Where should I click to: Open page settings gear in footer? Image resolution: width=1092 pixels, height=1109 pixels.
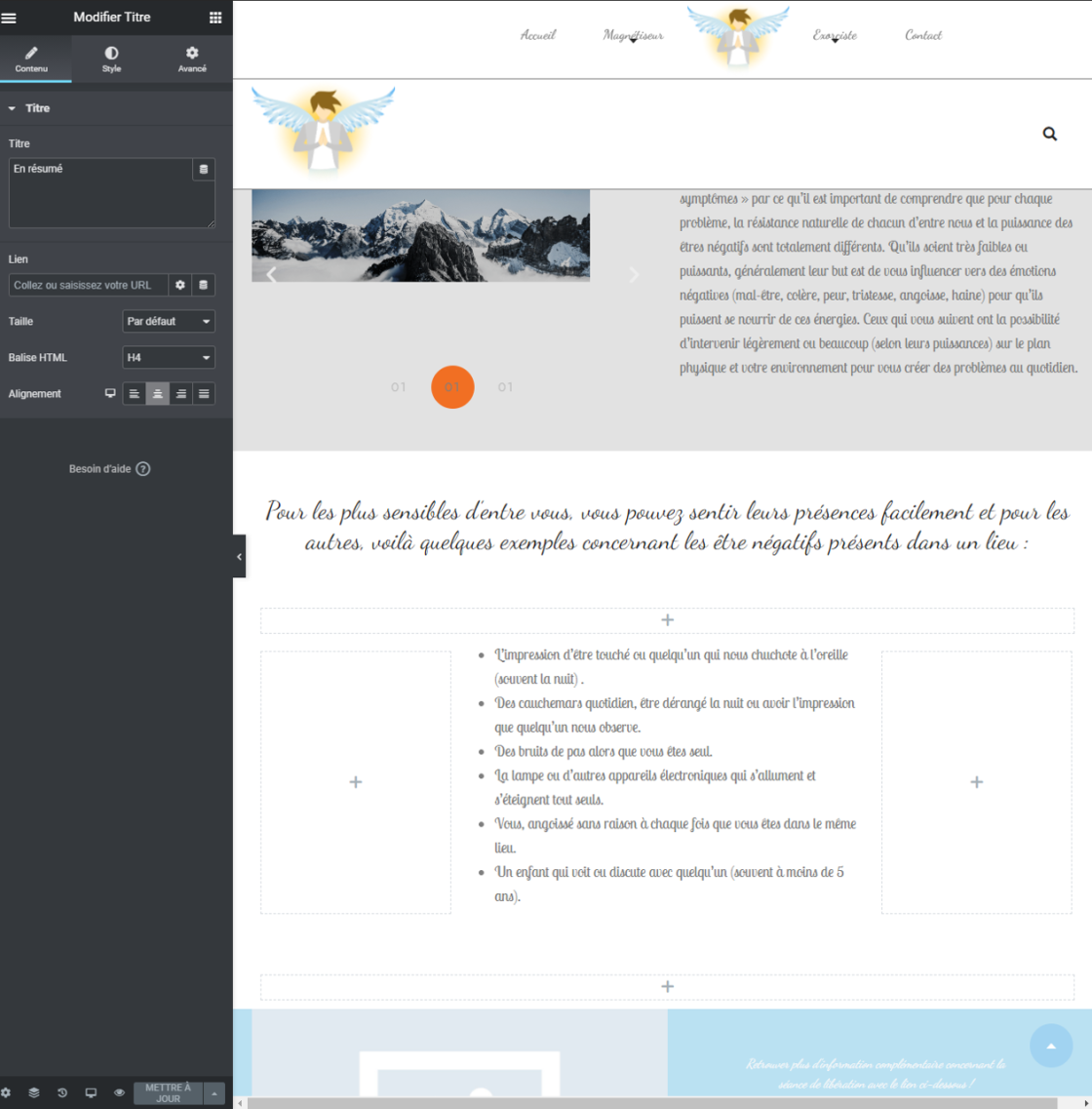7,1092
